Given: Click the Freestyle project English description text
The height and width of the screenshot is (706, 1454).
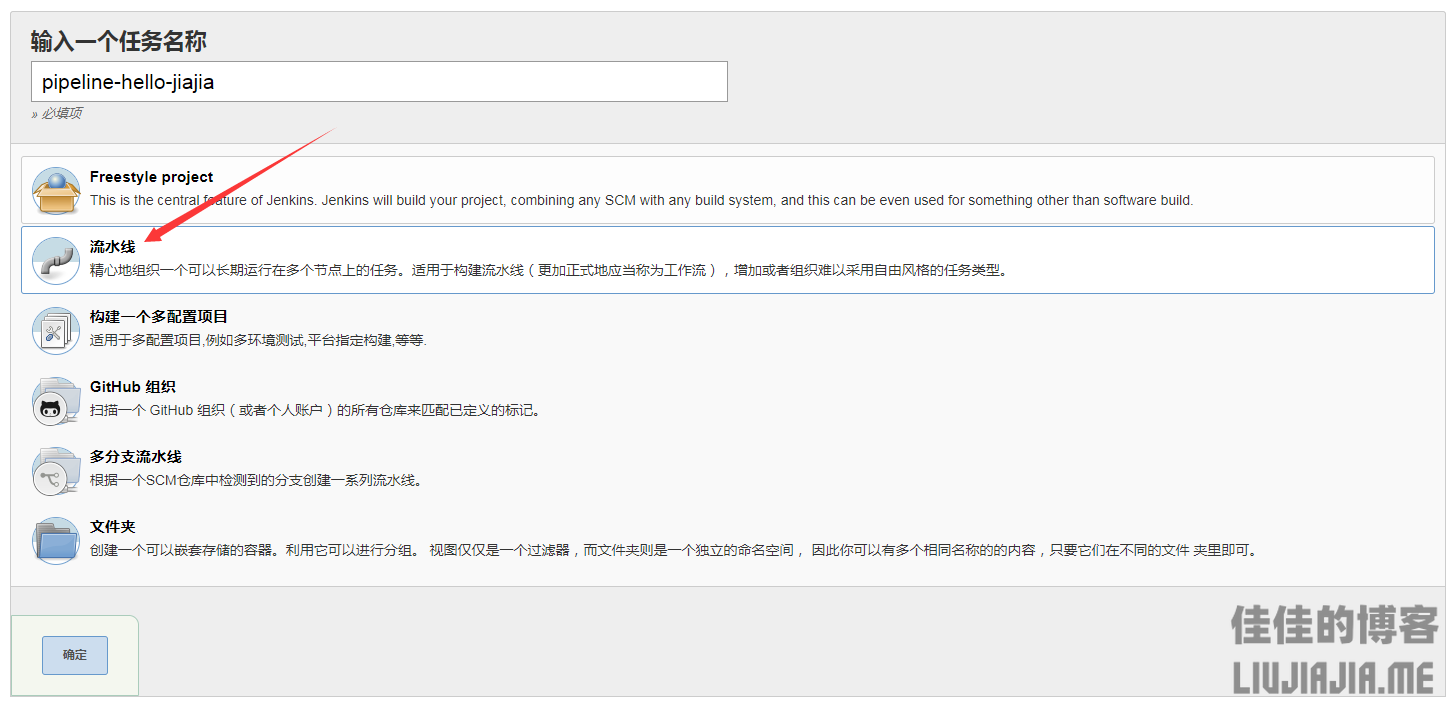Looking at the screenshot, I should coord(640,200).
